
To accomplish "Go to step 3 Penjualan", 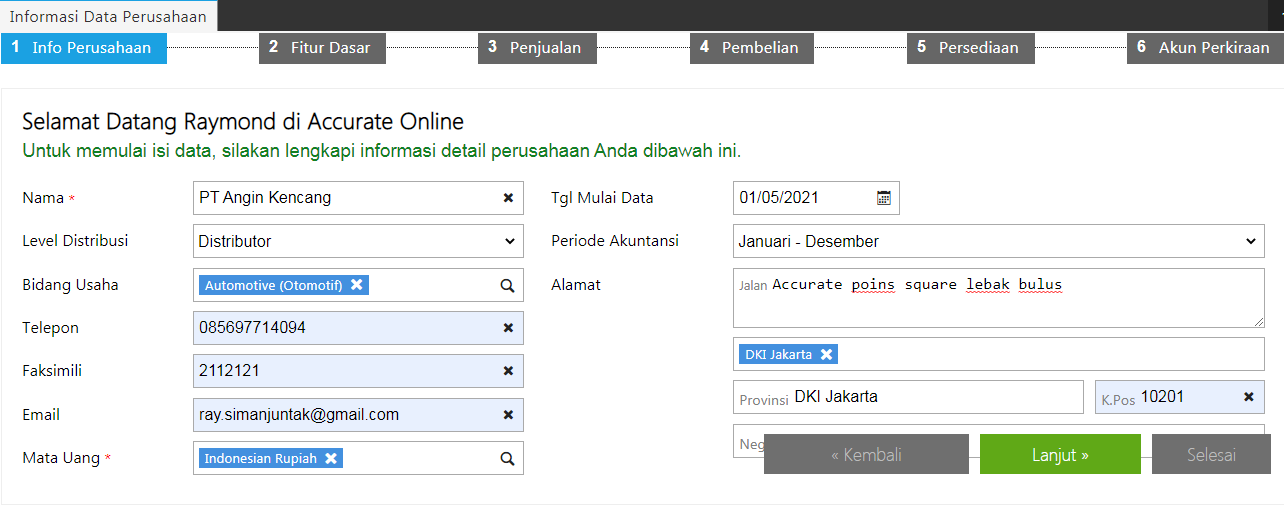I will [537, 48].
